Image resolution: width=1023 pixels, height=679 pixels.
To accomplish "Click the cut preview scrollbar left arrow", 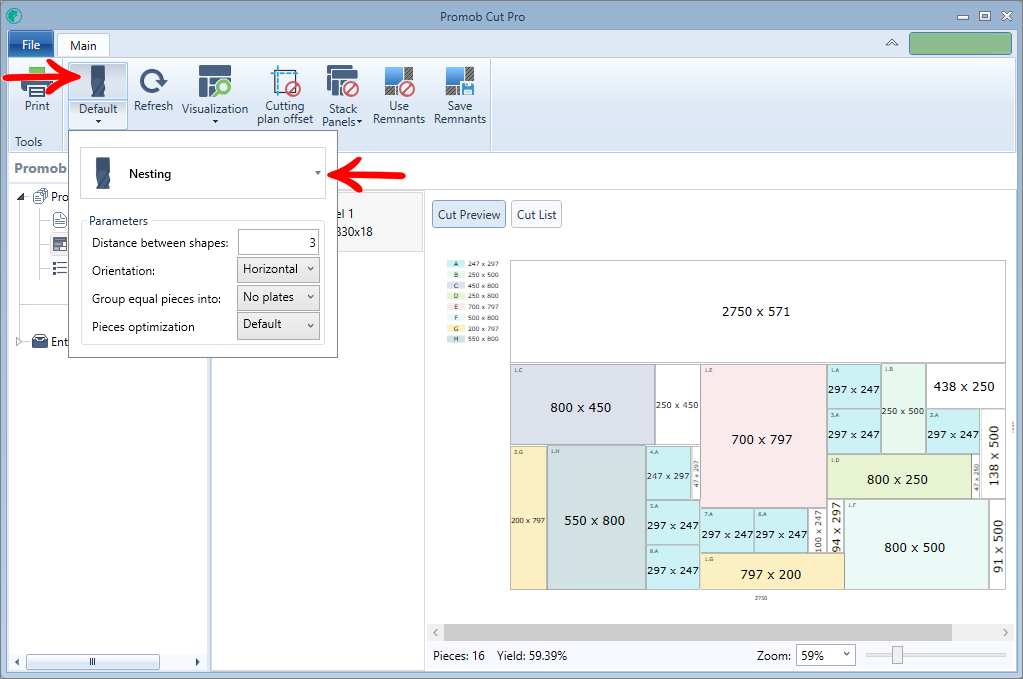I will [436, 632].
